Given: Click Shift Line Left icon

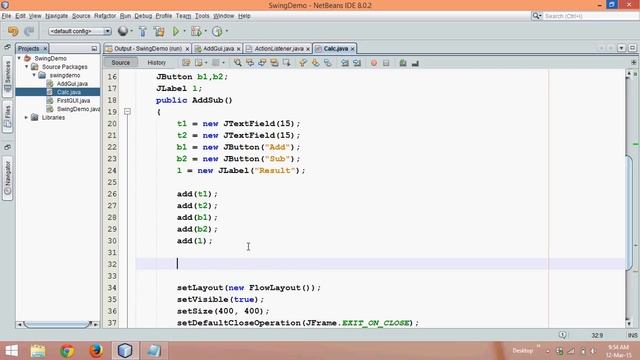Looking at the screenshot, I should (x=345, y=63).
